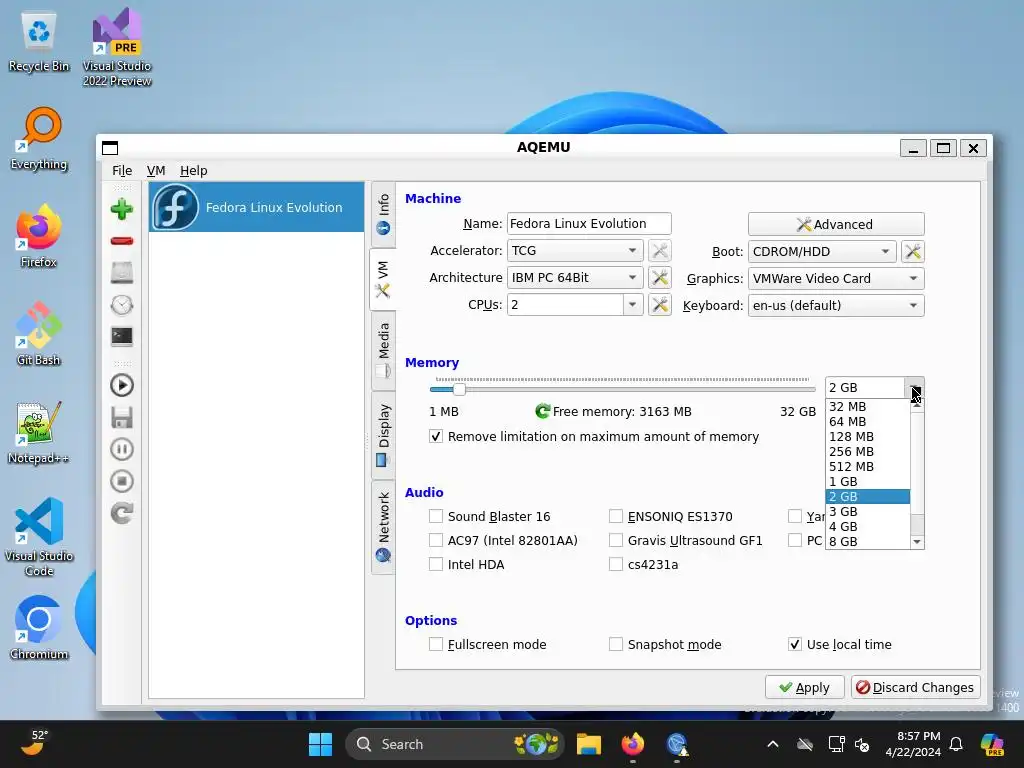Select 512 MB in memory list

867,467
